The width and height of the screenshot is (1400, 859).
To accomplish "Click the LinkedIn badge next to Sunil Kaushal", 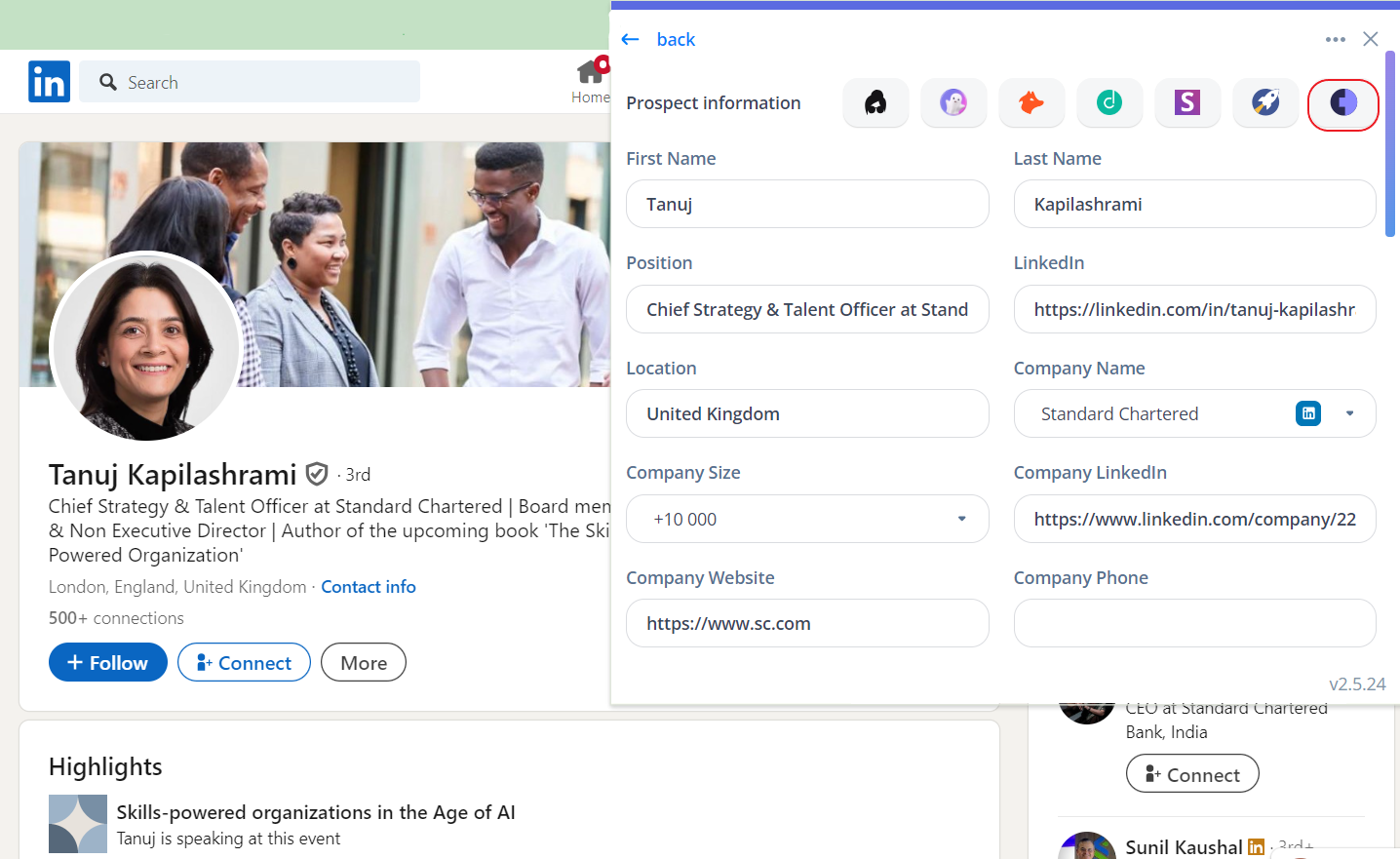I will click(1256, 847).
